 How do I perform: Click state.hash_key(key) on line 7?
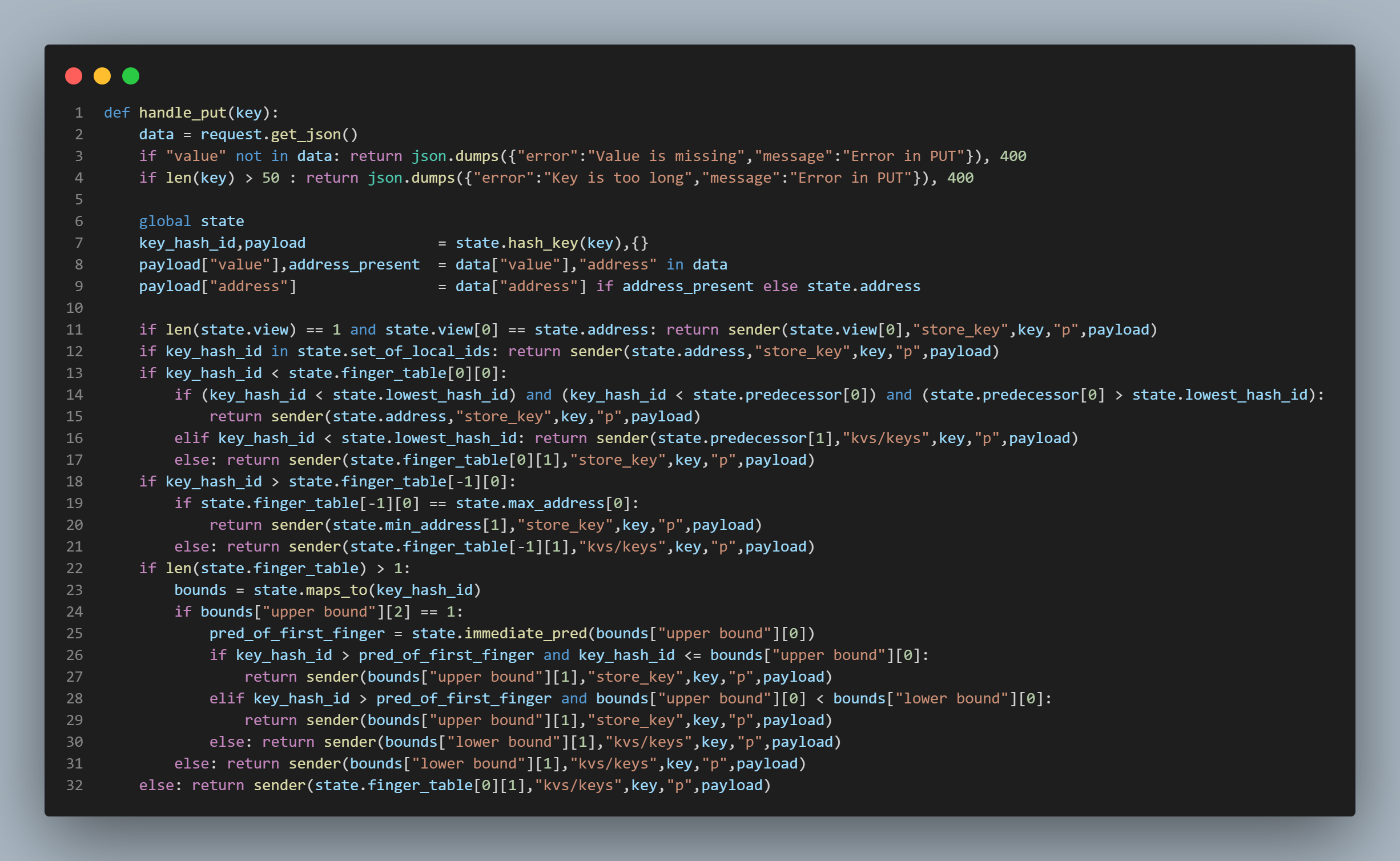(x=538, y=243)
